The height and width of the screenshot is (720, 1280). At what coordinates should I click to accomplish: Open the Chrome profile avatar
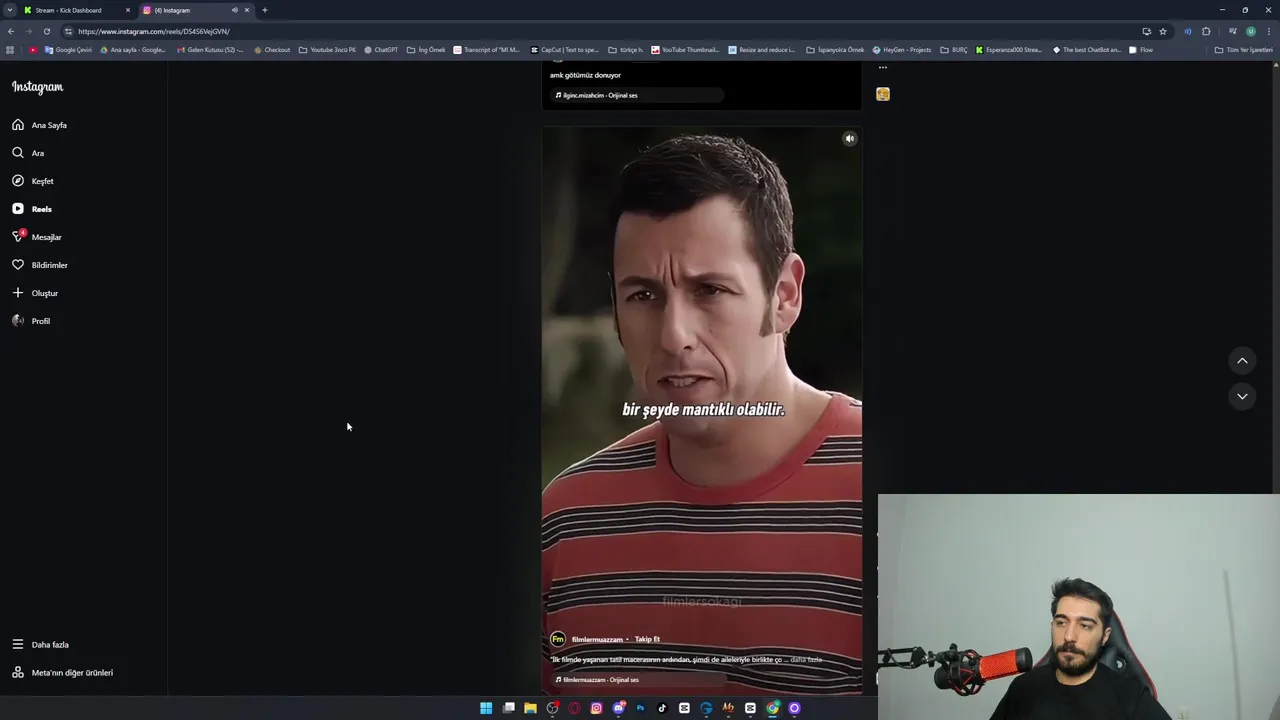(1250, 31)
